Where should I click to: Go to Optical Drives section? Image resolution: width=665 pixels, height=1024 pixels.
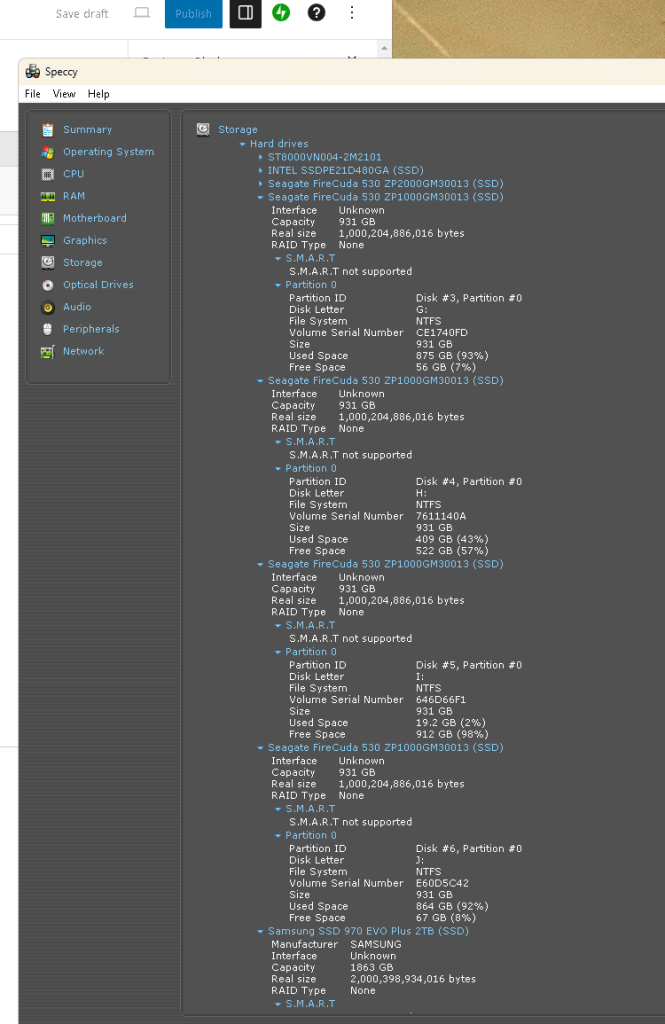click(x=98, y=285)
